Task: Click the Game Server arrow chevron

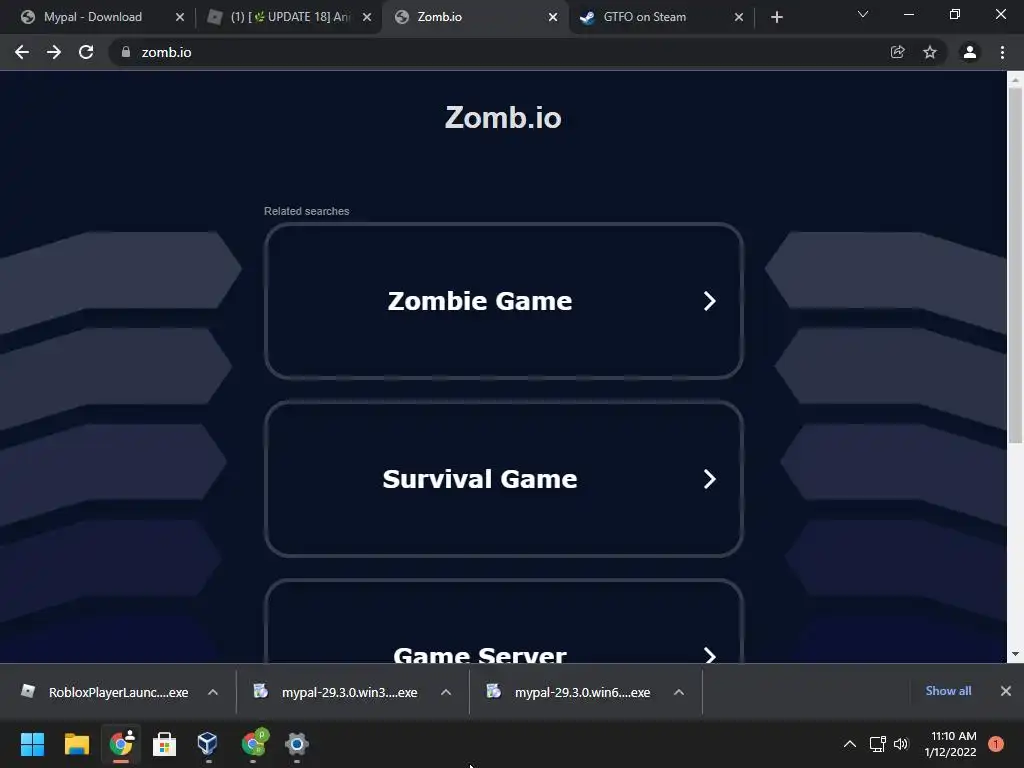Action: click(x=709, y=655)
